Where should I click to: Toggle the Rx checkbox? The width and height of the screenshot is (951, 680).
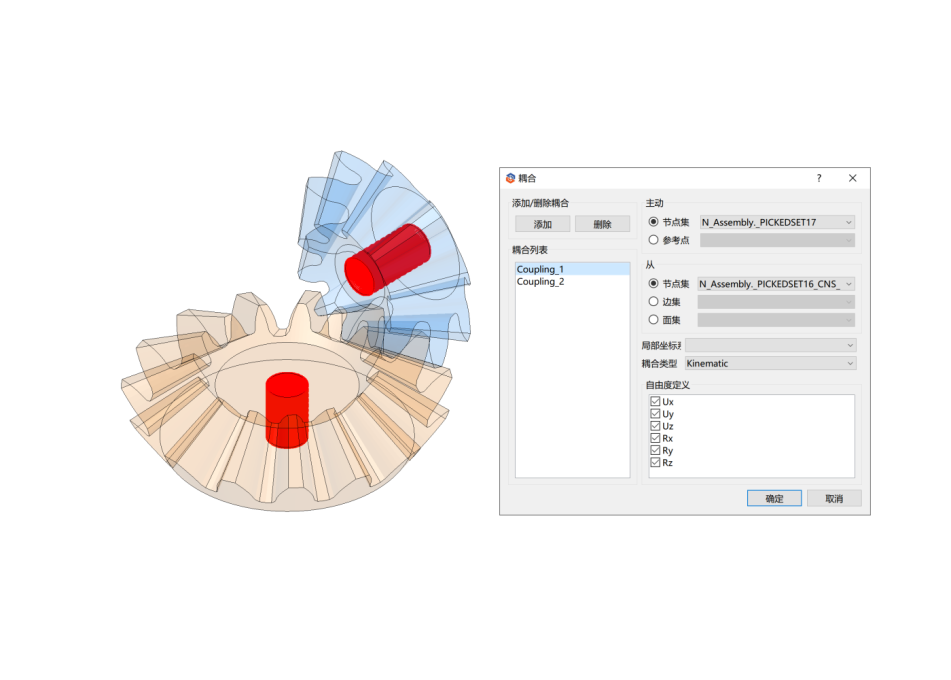[x=655, y=438]
